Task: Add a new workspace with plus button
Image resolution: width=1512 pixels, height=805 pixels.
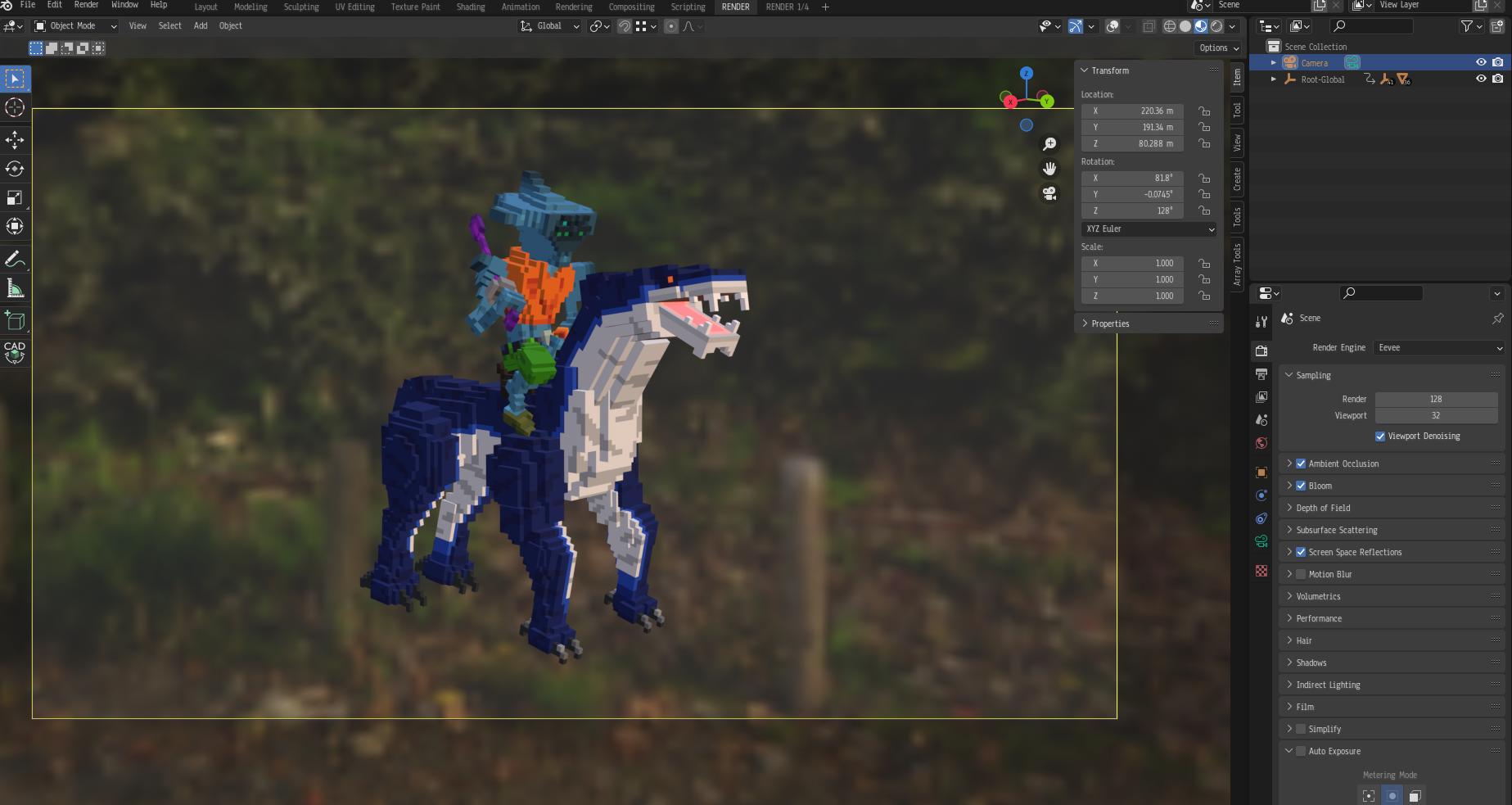Action: pos(825,7)
